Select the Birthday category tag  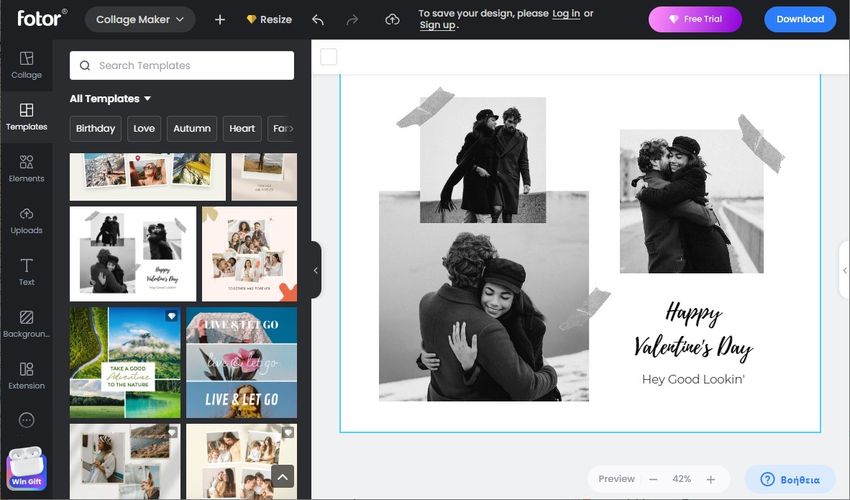click(95, 128)
